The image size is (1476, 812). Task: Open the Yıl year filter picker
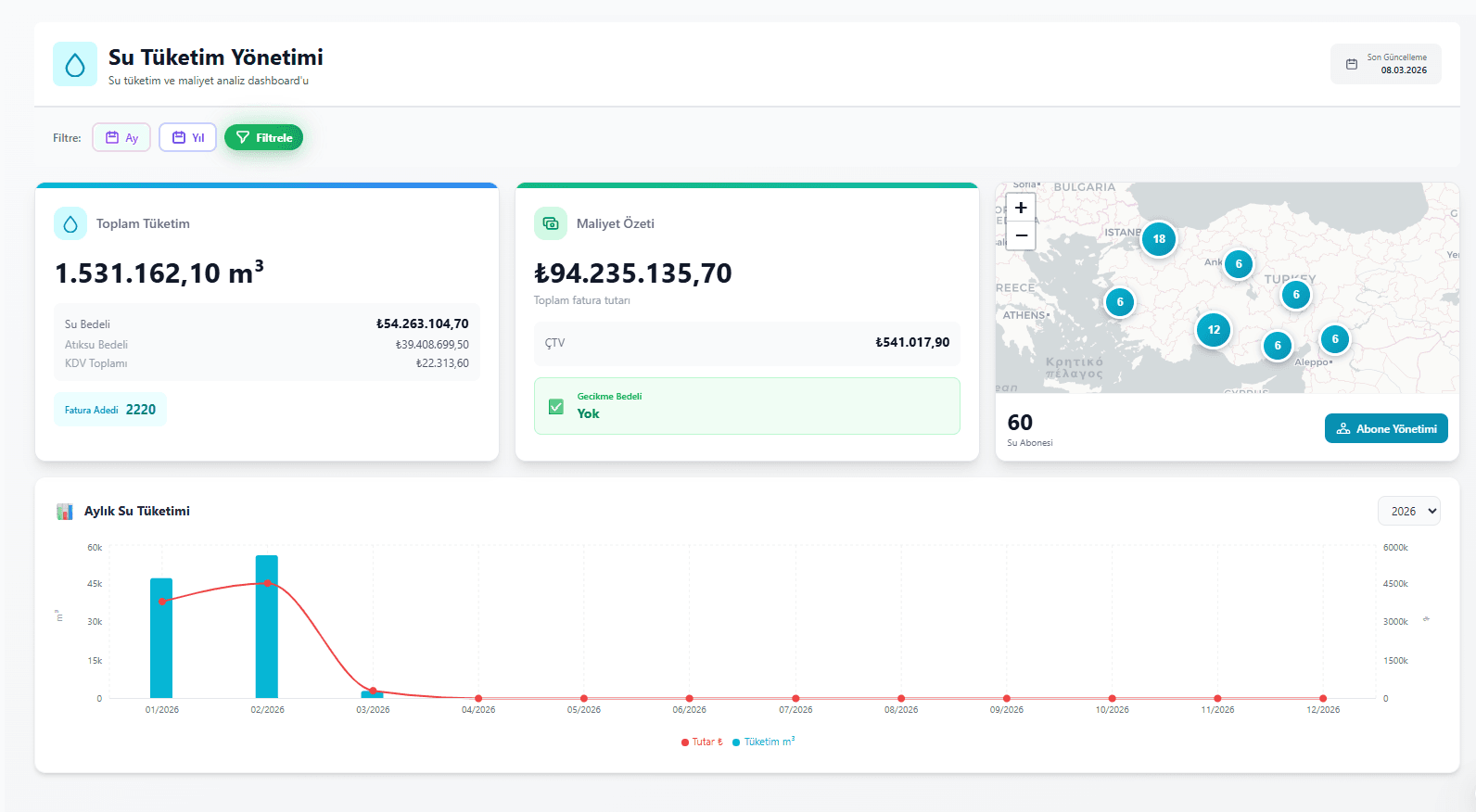(187, 137)
